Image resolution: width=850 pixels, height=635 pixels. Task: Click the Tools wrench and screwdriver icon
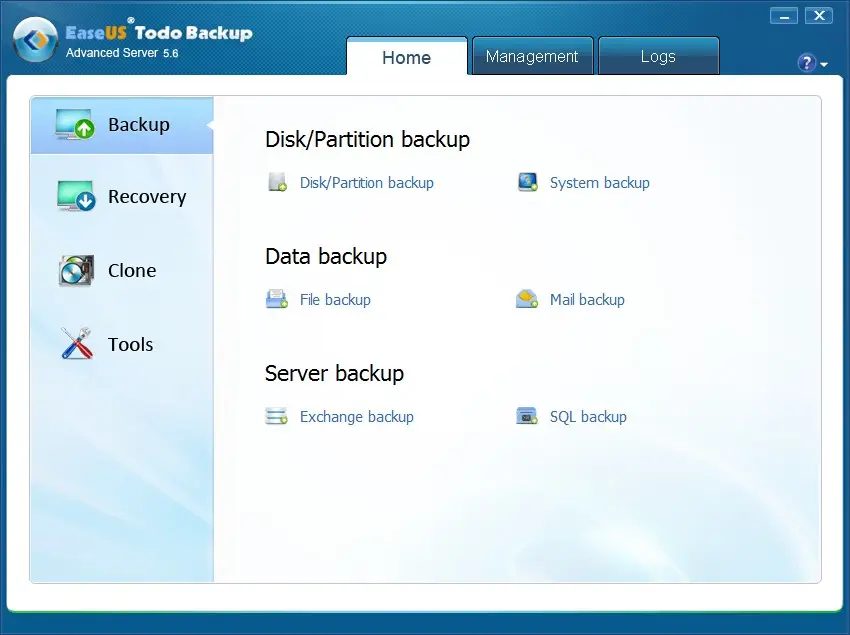tap(76, 343)
